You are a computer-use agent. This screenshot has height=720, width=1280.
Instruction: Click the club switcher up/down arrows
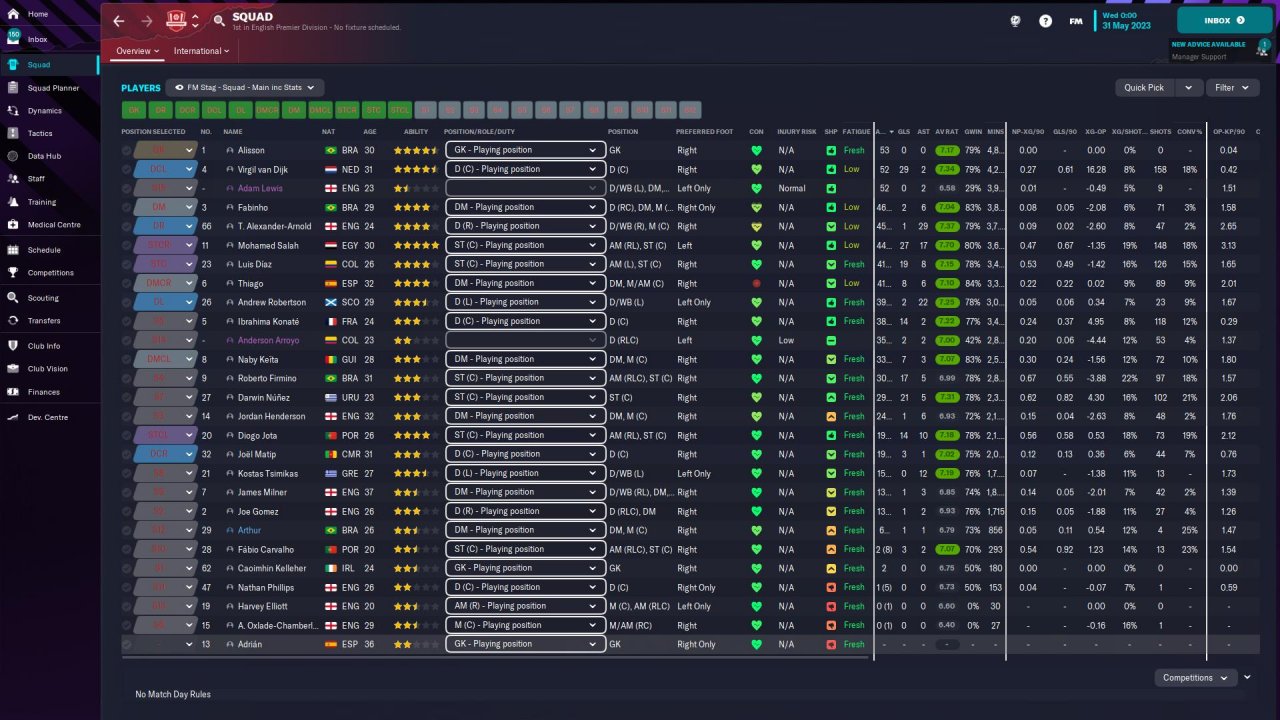tap(195, 20)
